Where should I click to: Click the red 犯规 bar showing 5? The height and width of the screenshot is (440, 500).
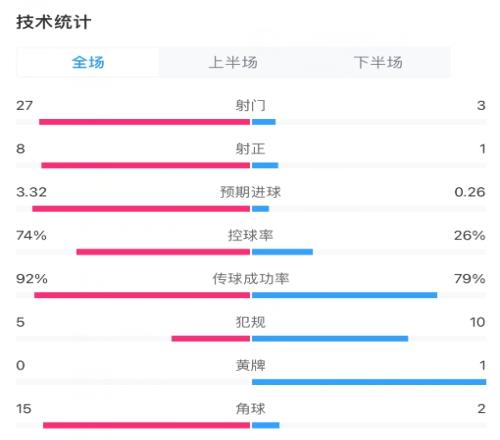pos(211,339)
